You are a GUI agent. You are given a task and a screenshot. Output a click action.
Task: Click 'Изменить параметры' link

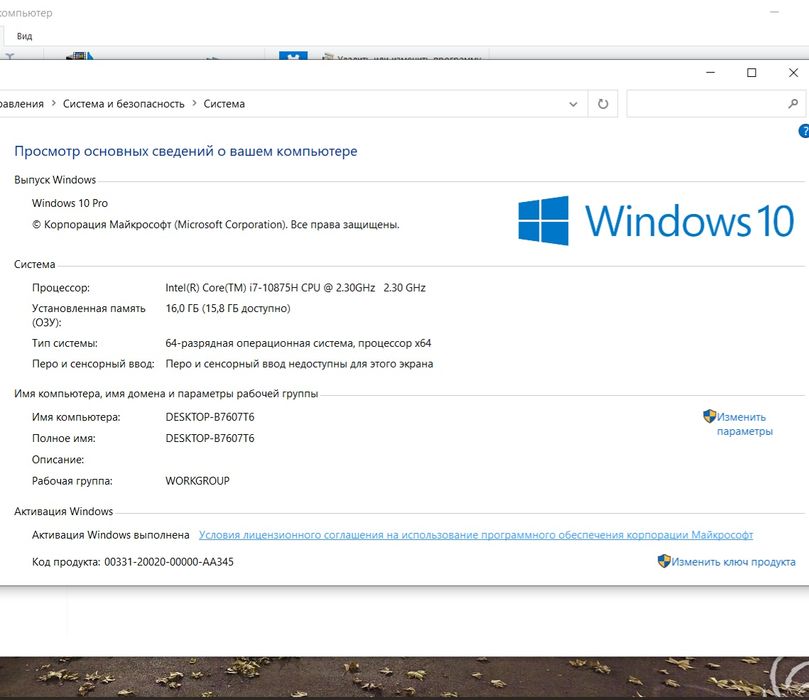pyautogui.click(x=744, y=424)
